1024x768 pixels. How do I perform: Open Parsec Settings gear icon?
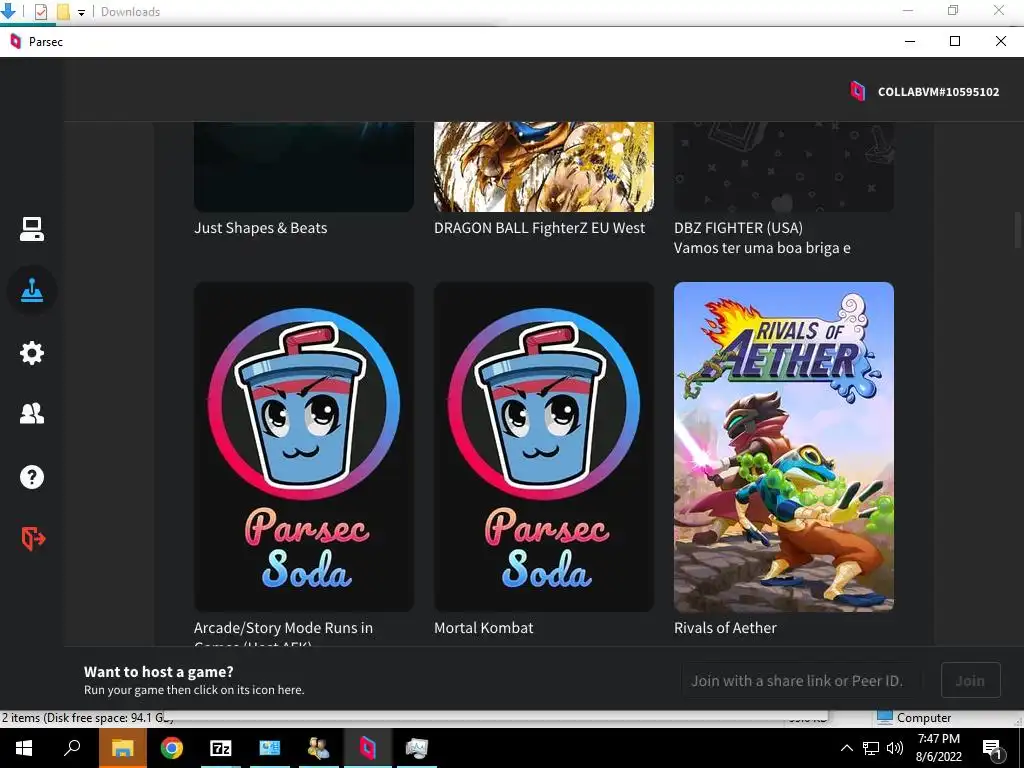31,353
